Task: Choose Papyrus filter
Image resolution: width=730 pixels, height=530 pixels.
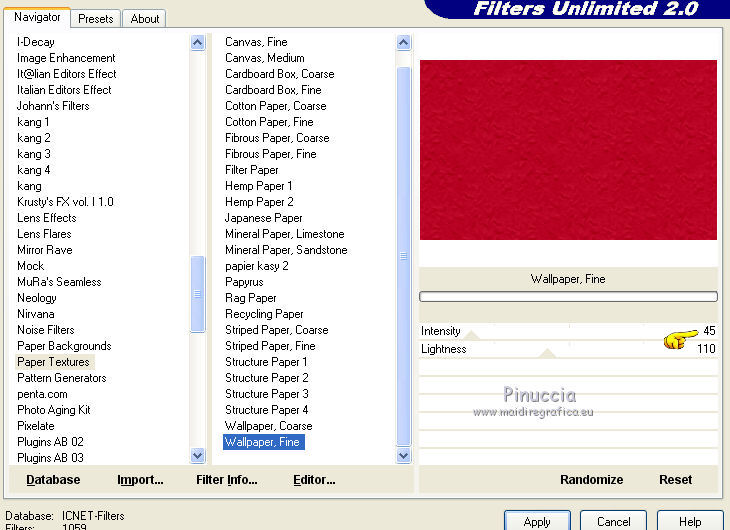Action: click(244, 282)
